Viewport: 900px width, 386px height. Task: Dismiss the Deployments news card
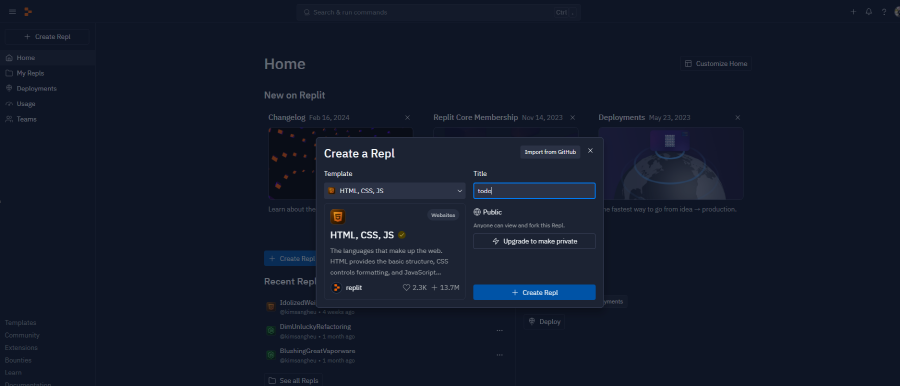tap(738, 118)
